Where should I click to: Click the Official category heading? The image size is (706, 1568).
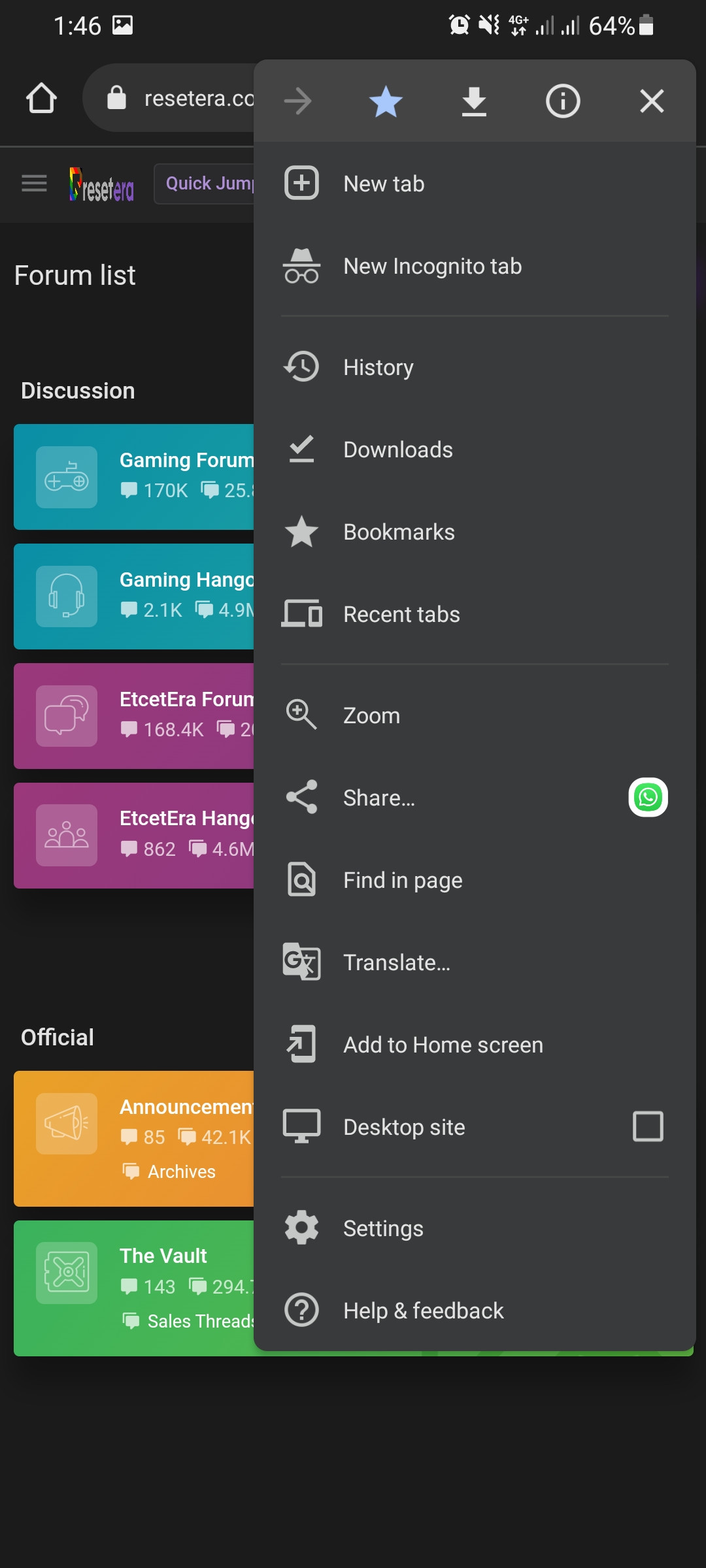[x=58, y=1037]
